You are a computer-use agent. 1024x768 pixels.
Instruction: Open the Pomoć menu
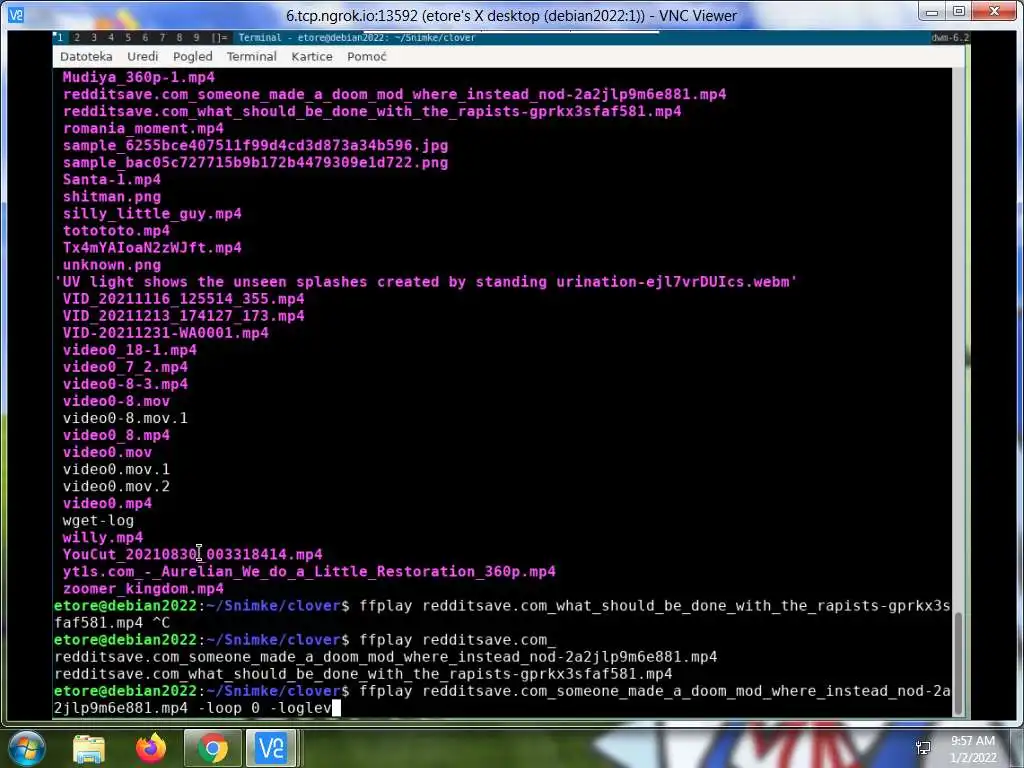click(367, 57)
